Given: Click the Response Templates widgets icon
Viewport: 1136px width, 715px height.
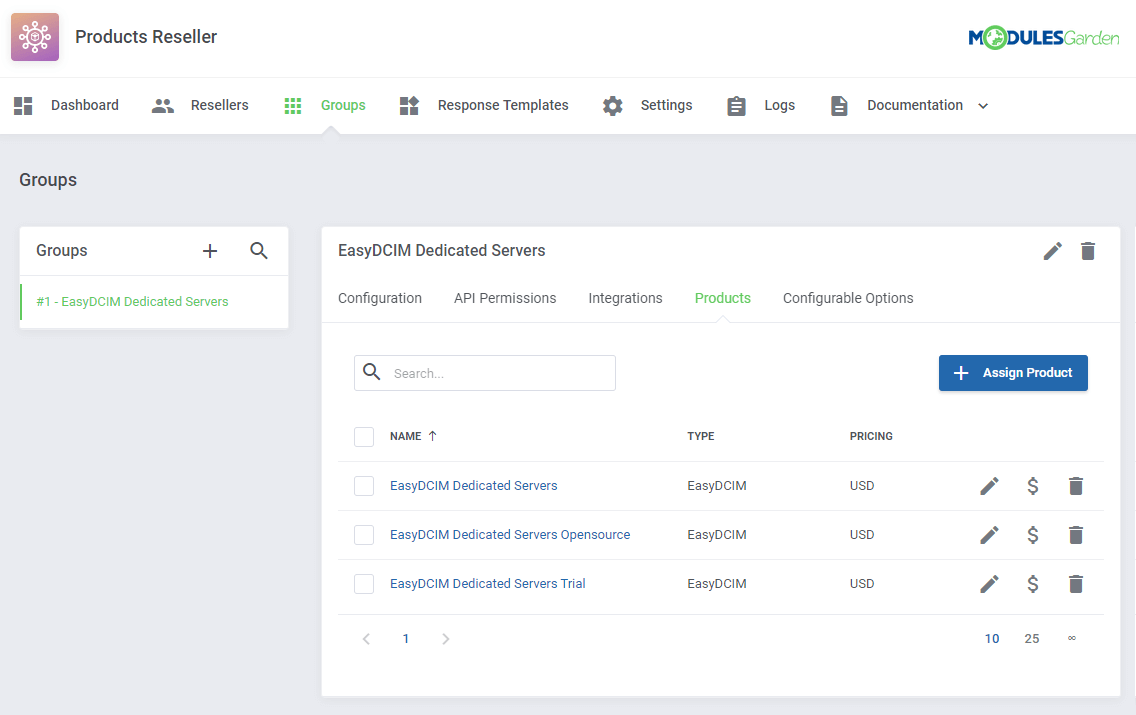Looking at the screenshot, I should click(409, 106).
